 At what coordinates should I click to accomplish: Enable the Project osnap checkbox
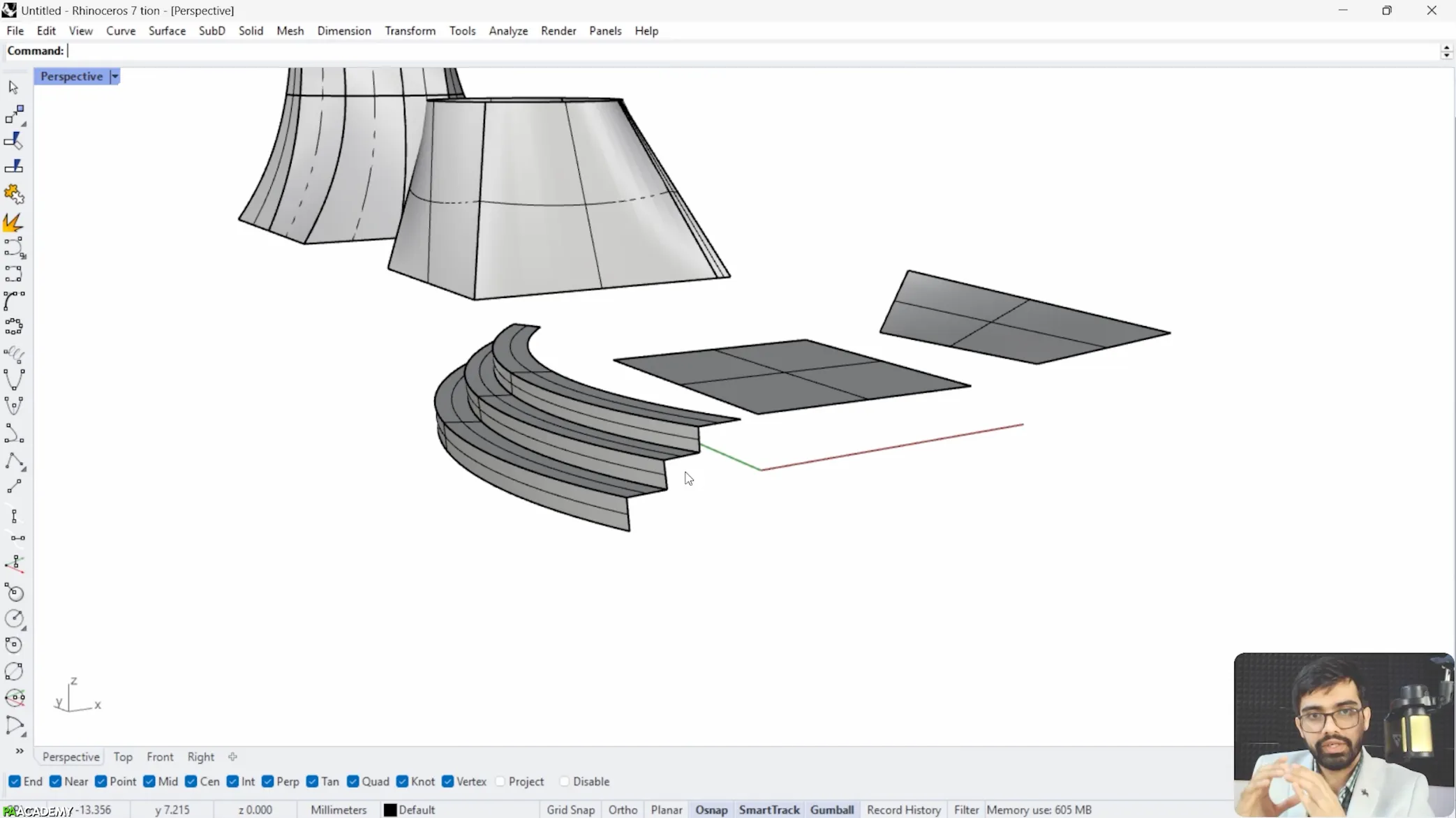point(500,781)
